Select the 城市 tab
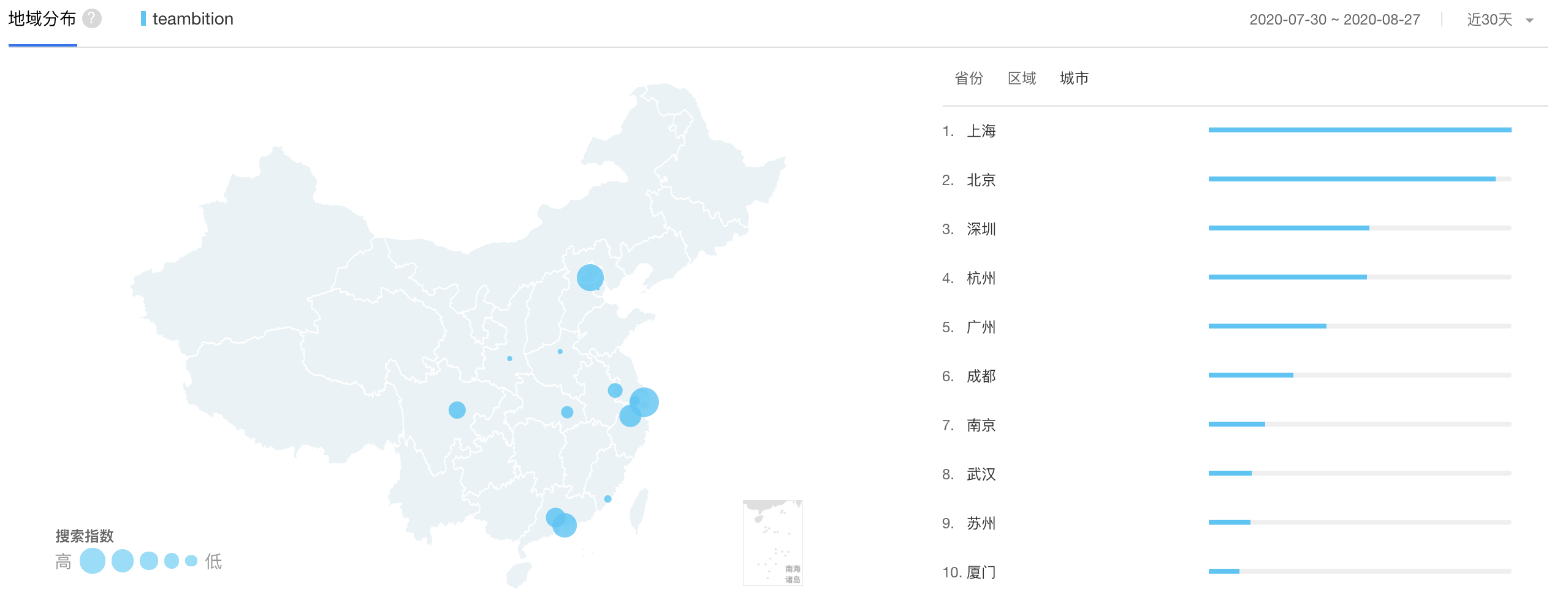The image size is (1568, 608). [1074, 78]
